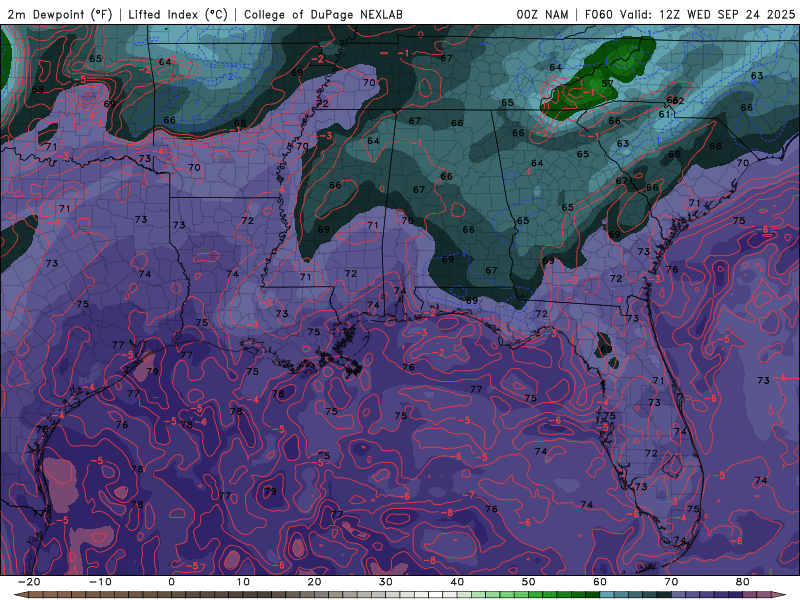The height and width of the screenshot is (600, 800).
Task: Click the "Lifted Index (°C)" title text
Action: (178, 14)
